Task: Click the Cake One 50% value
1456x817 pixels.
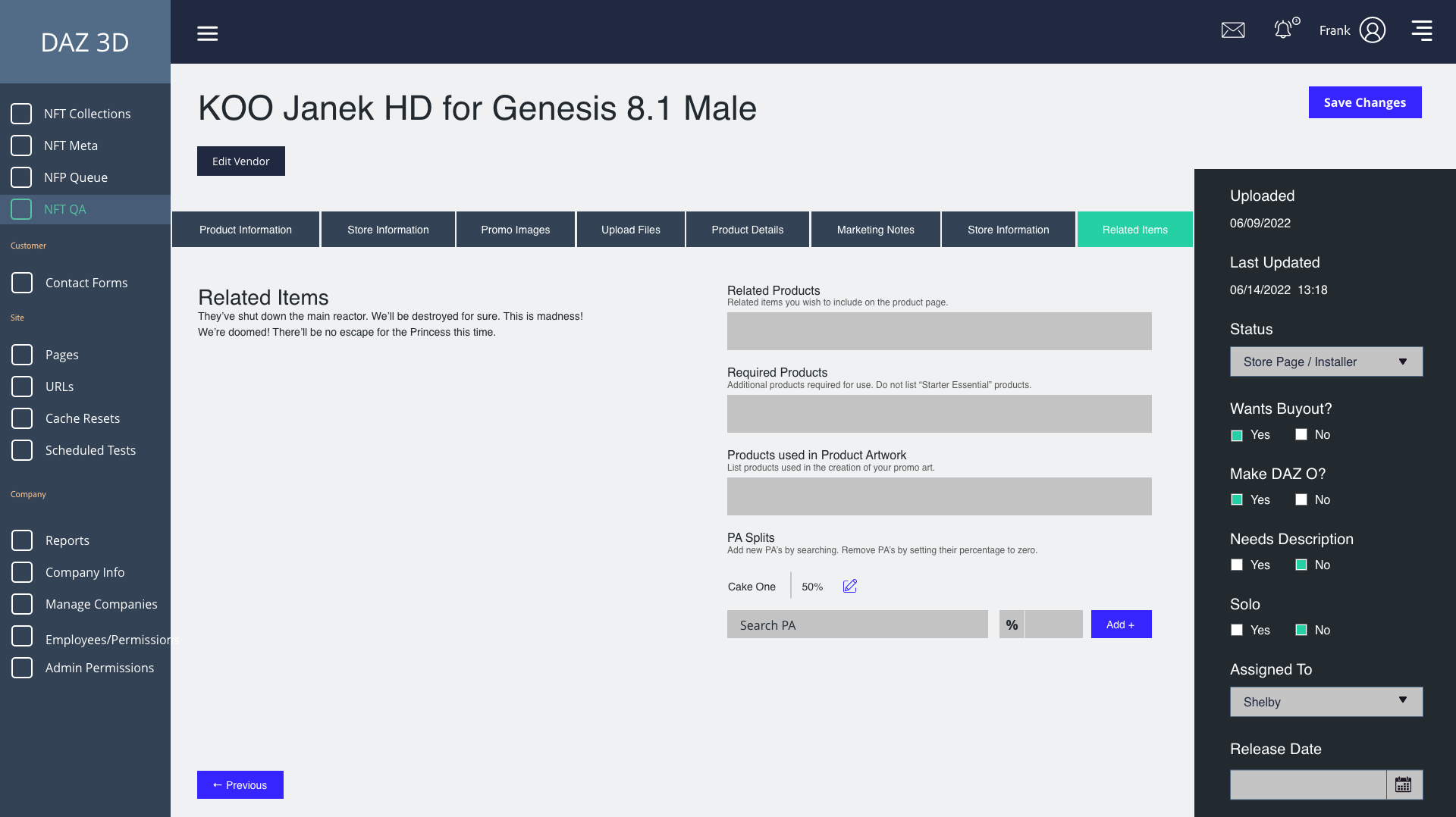Action: [x=812, y=587]
